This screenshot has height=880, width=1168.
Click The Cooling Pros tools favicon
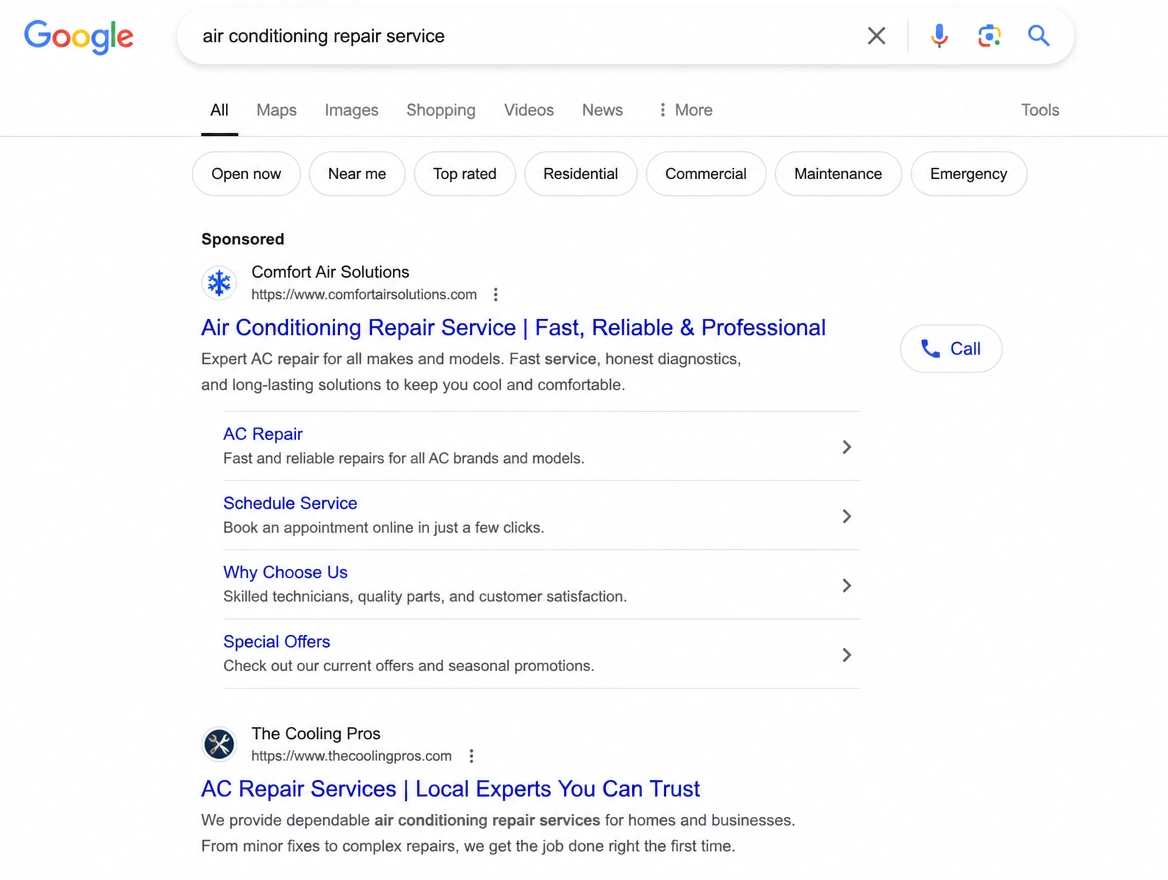point(219,744)
